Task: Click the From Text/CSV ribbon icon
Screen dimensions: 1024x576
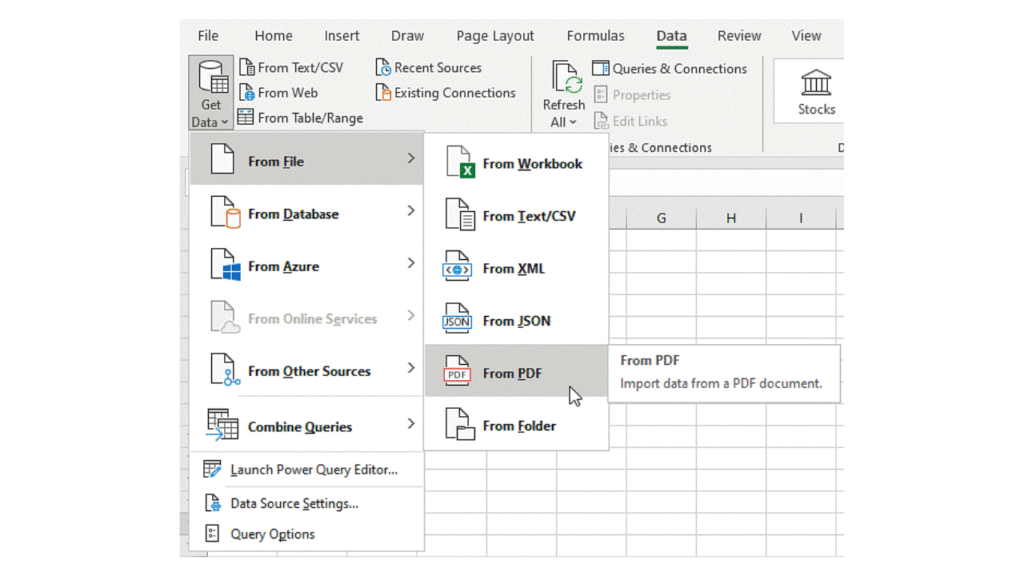Action: click(x=247, y=67)
